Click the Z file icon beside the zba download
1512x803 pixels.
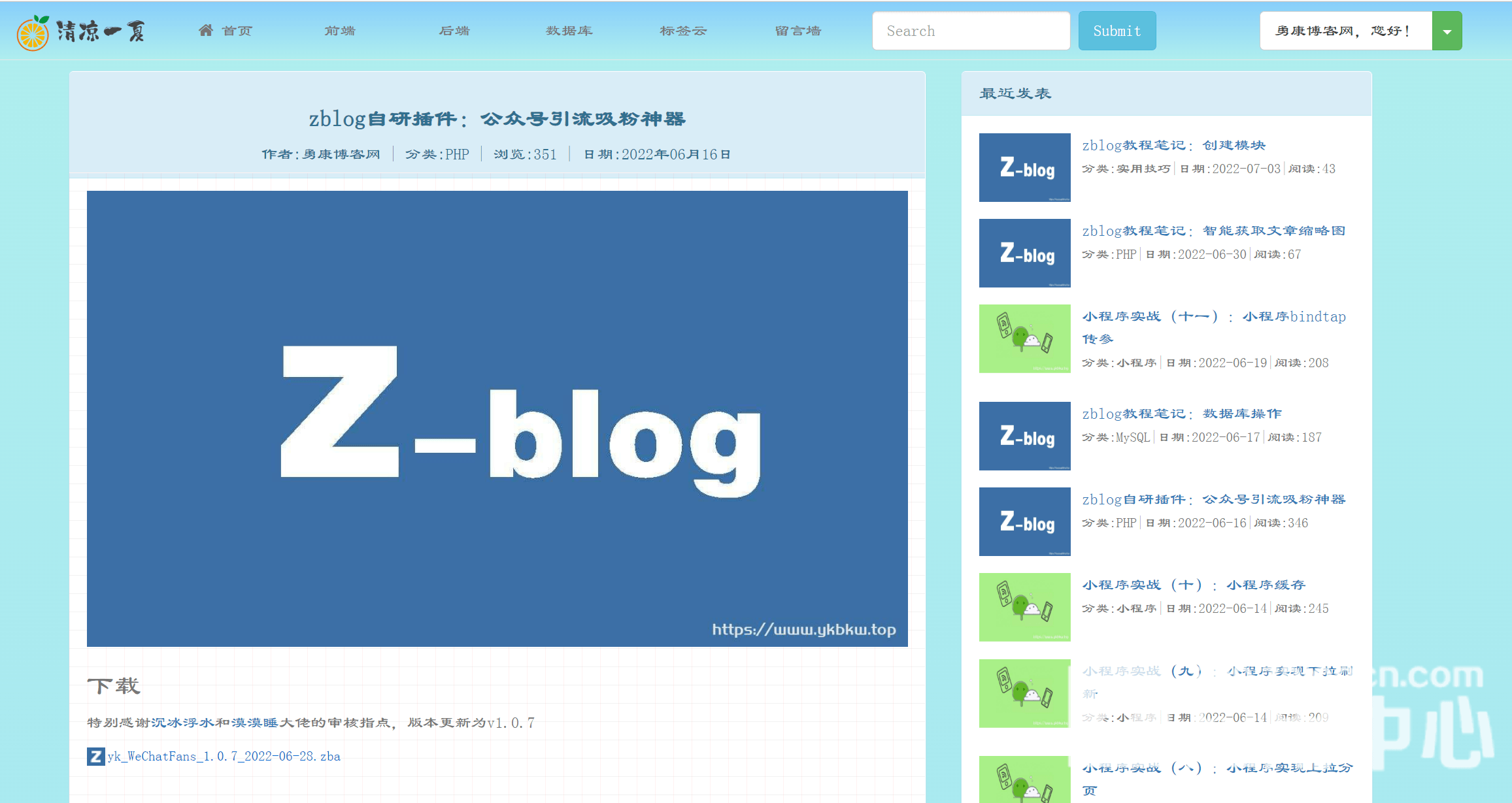[95, 757]
